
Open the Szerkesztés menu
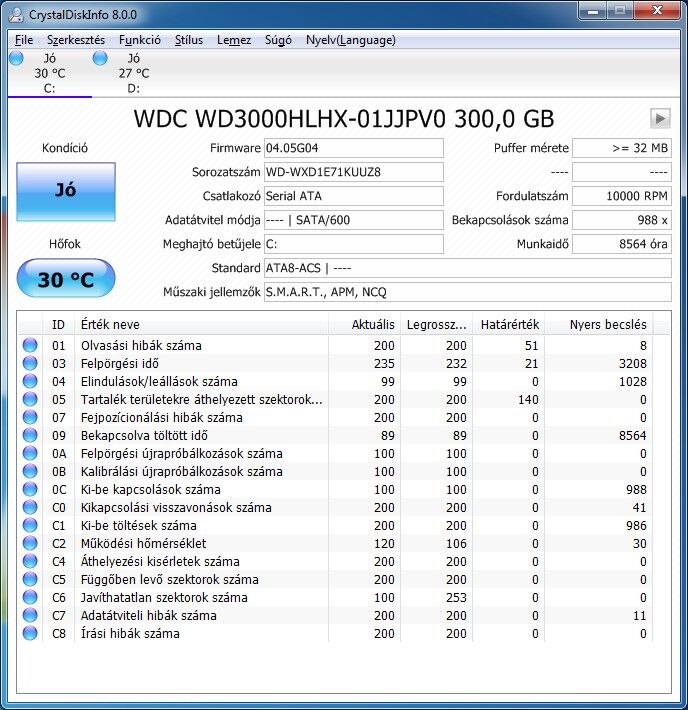click(76, 40)
